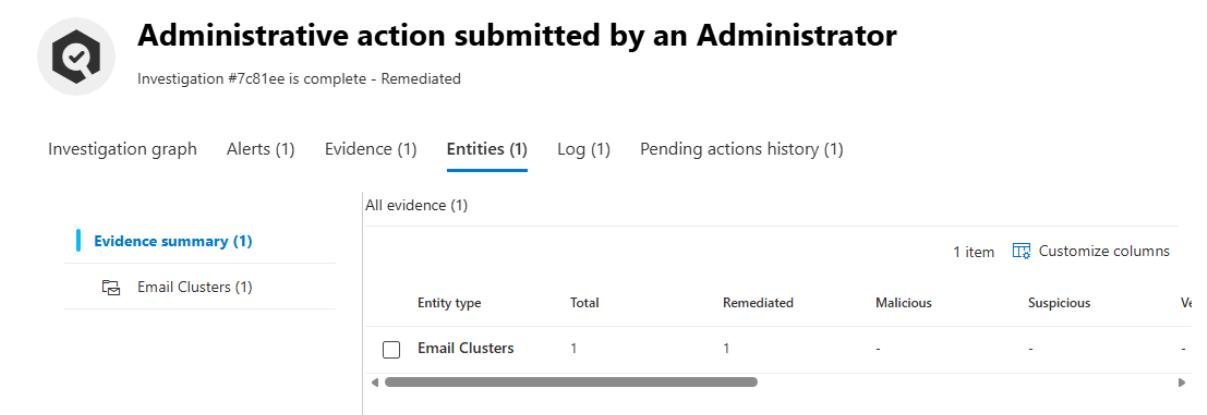
Task: Sort by Malicious column header
Action: (x=903, y=301)
